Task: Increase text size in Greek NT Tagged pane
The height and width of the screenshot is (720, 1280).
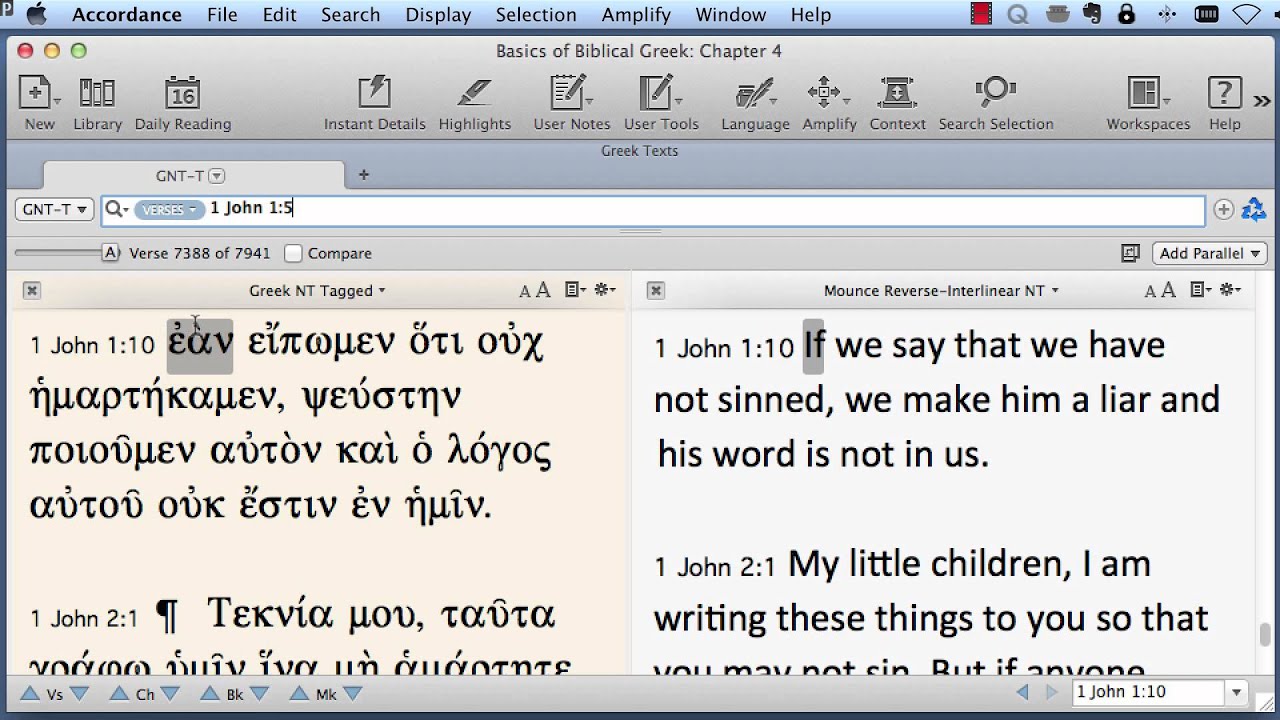Action: tap(543, 290)
